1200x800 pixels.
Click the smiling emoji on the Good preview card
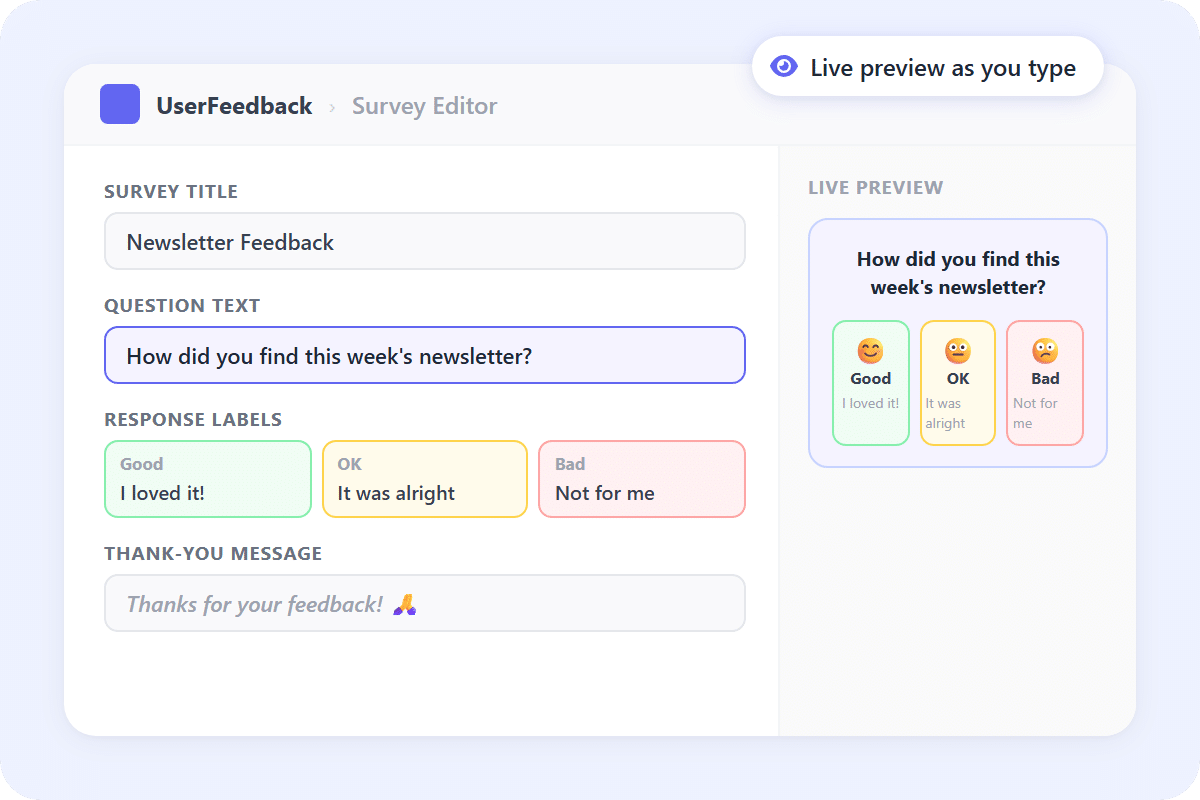870,351
